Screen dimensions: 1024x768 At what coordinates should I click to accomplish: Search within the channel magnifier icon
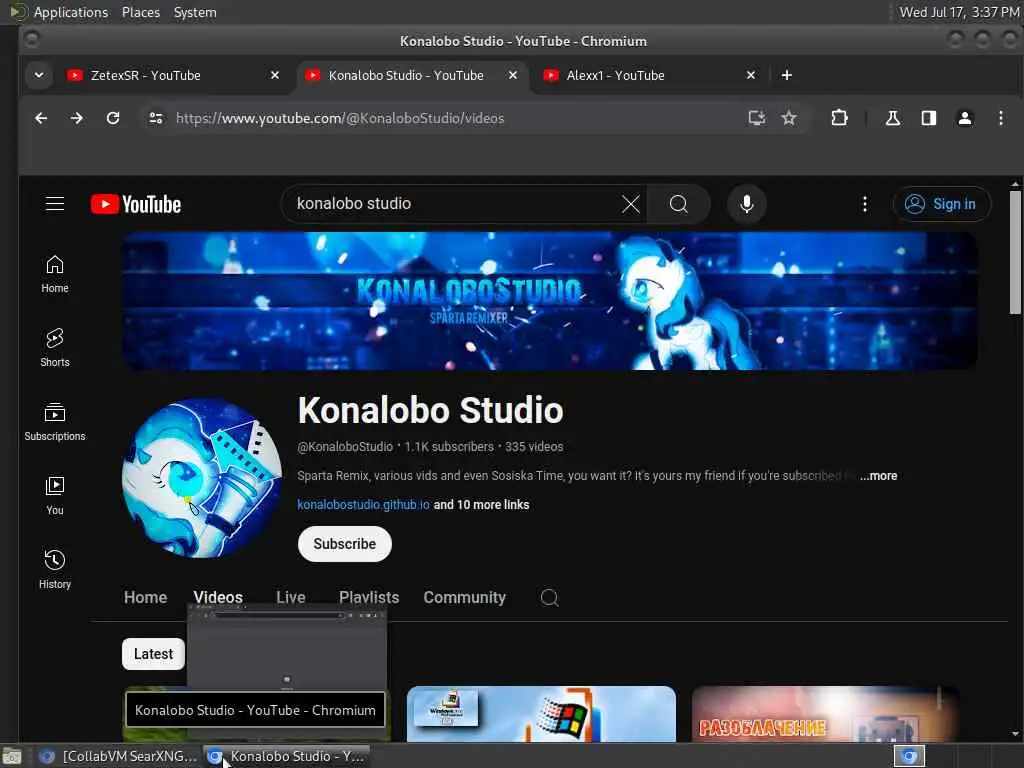pos(549,598)
